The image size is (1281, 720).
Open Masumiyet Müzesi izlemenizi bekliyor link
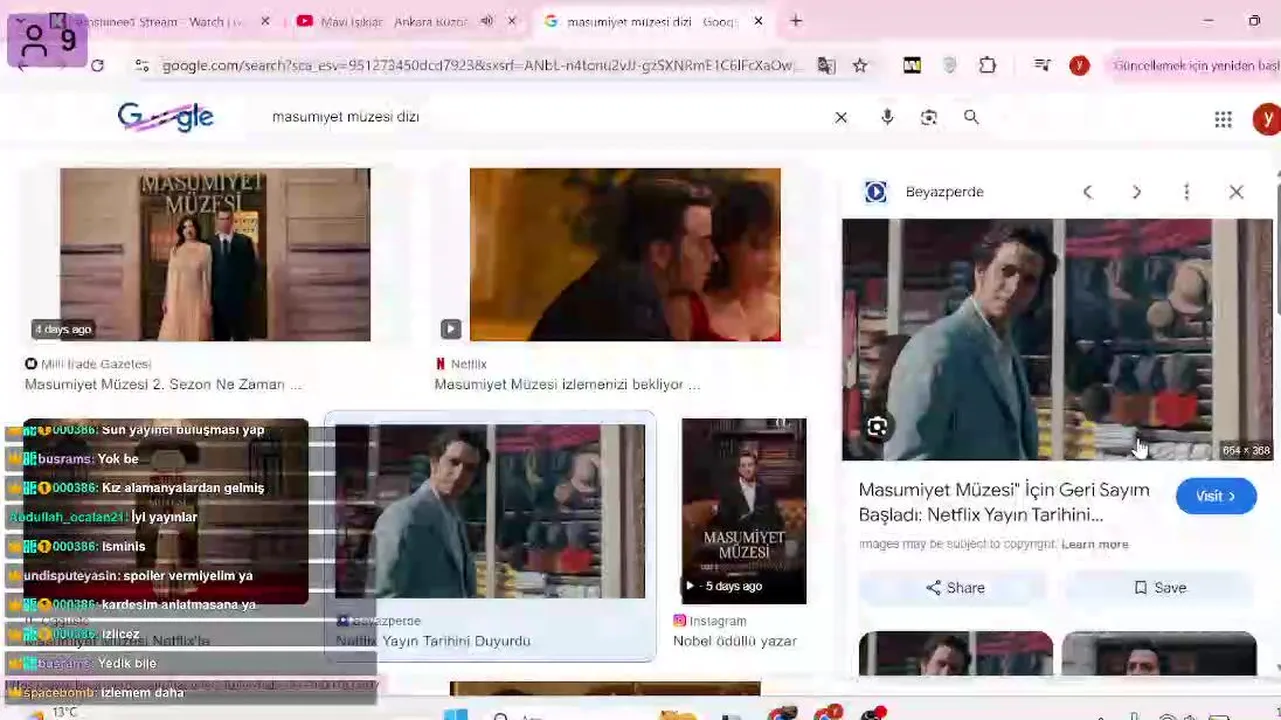(x=567, y=384)
